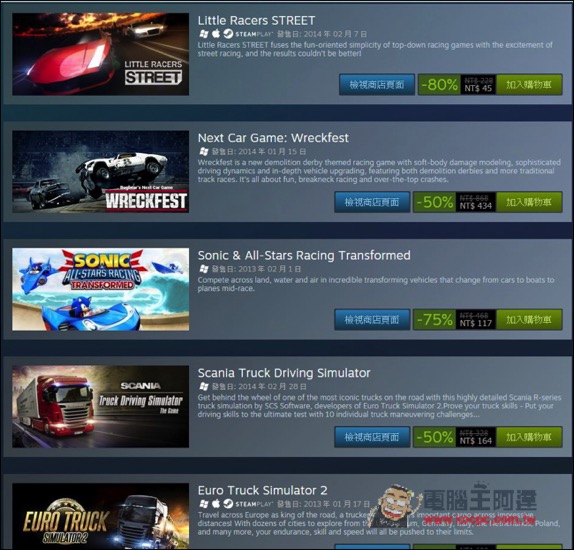This screenshot has height=550, width=574.
Task: View store page for Little Racers STREET
Action: pos(377,85)
